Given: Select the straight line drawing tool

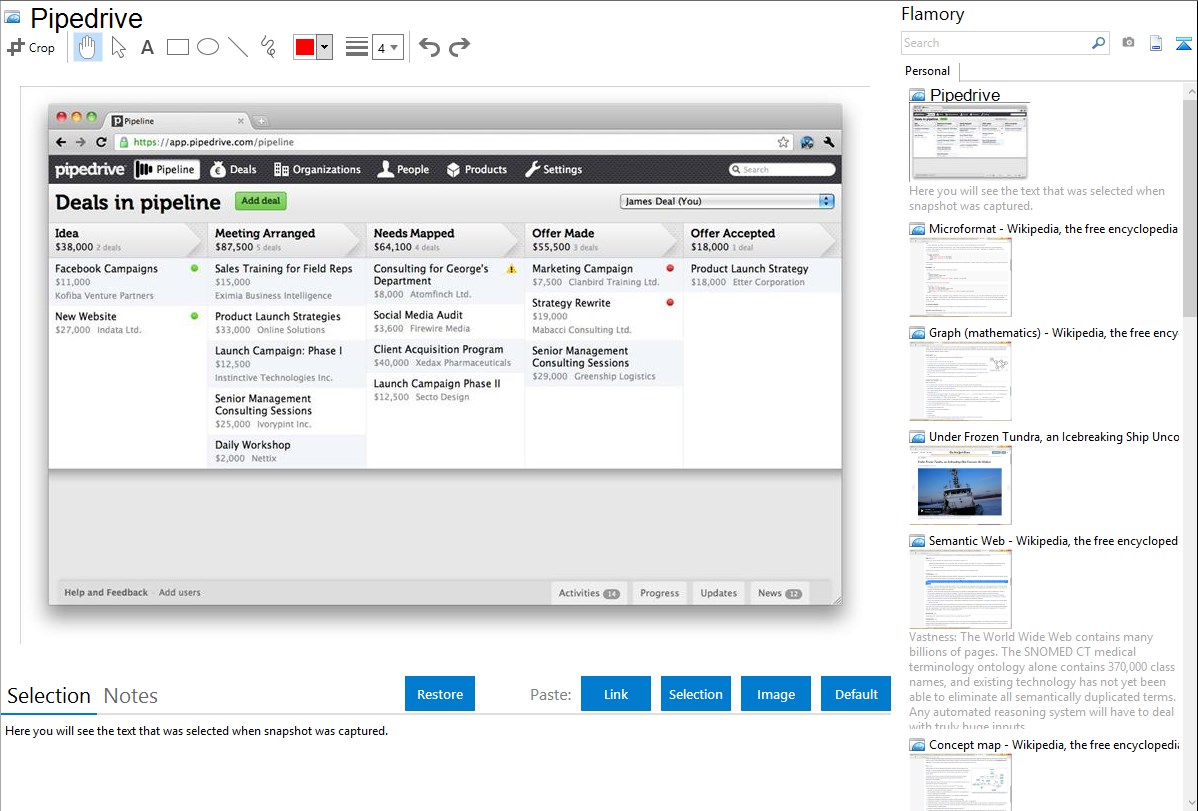Looking at the screenshot, I should coord(238,47).
